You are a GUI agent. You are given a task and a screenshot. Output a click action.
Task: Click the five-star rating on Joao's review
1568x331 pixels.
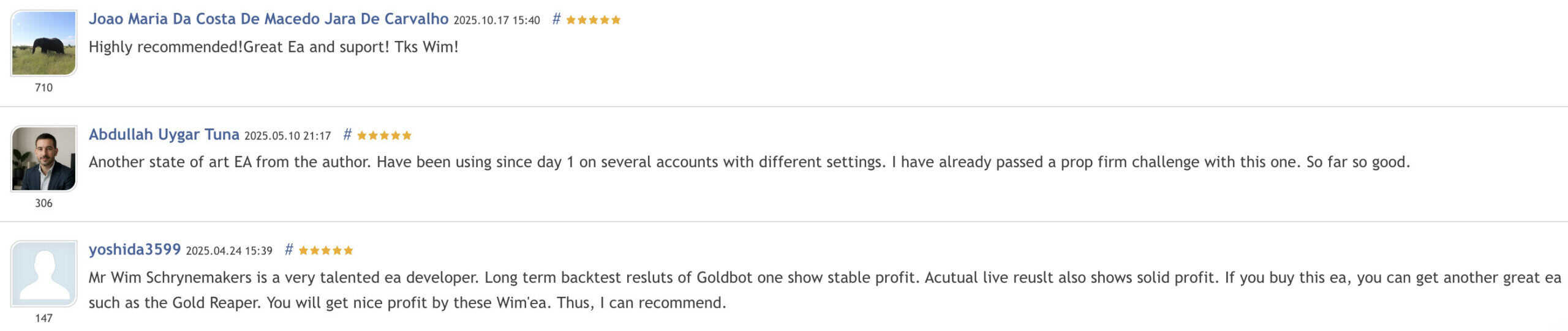pos(593,20)
